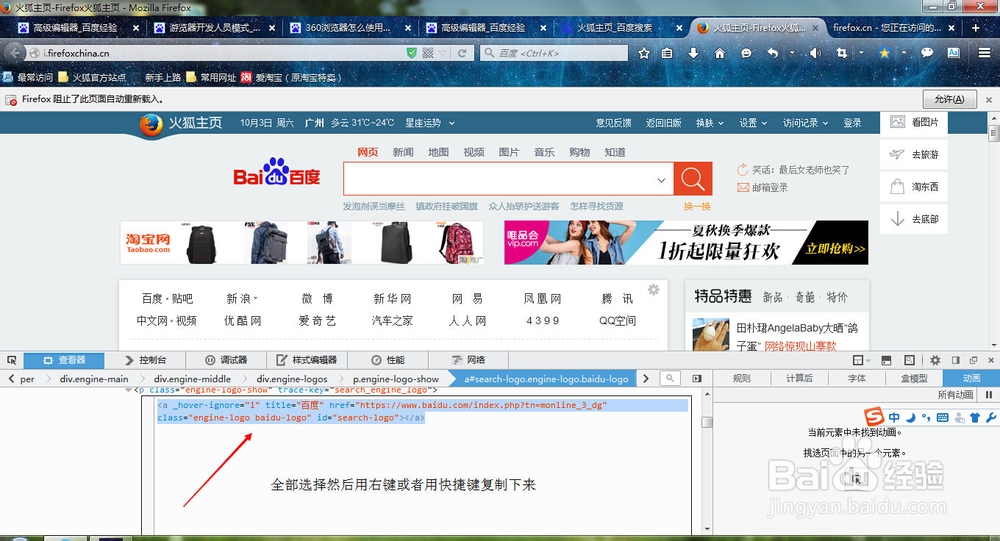Viewport: 1000px width, 541px height.
Task: Click the 登录 login link
Action: click(x=853, y=123)
